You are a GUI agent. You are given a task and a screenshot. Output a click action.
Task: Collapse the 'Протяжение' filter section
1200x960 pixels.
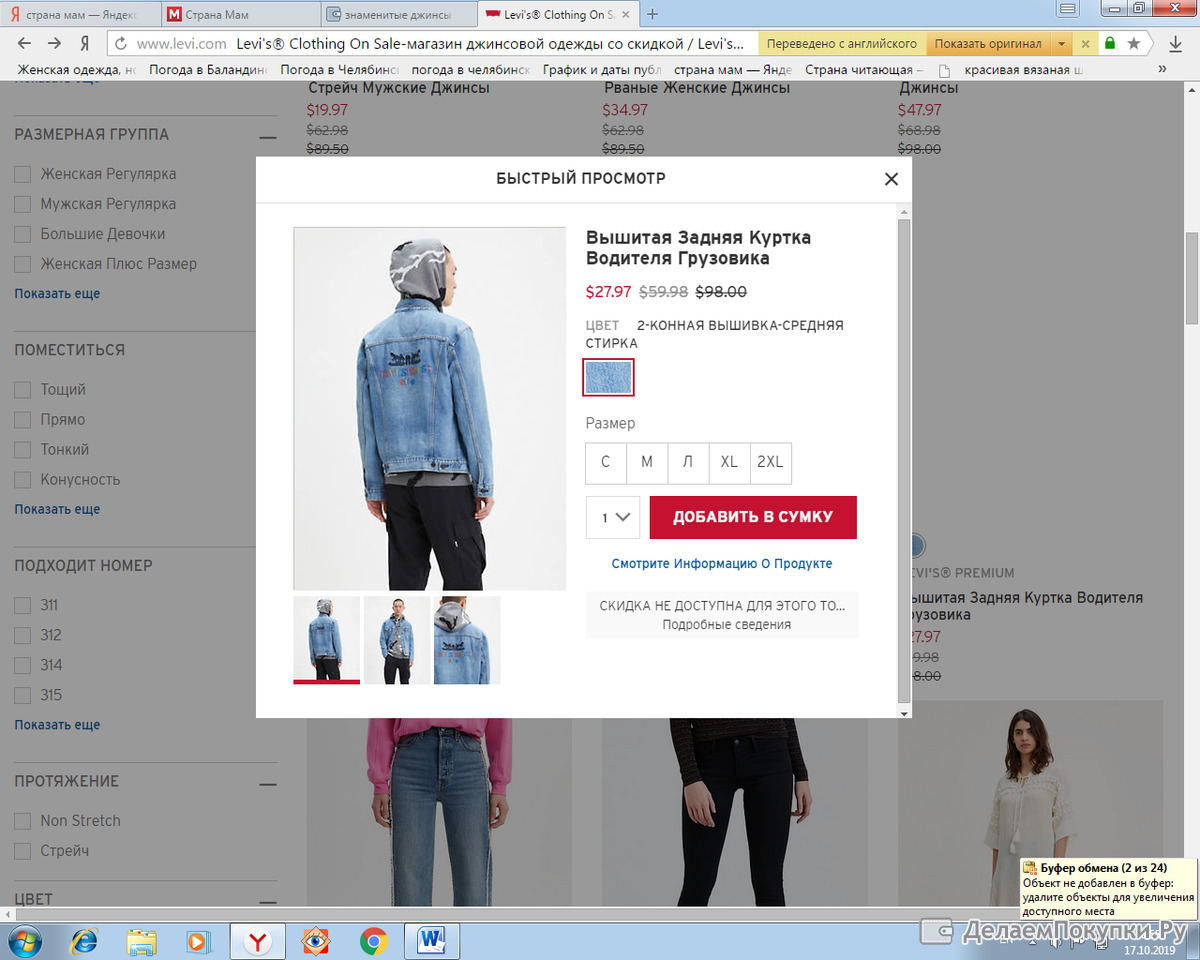coord(267,783)
